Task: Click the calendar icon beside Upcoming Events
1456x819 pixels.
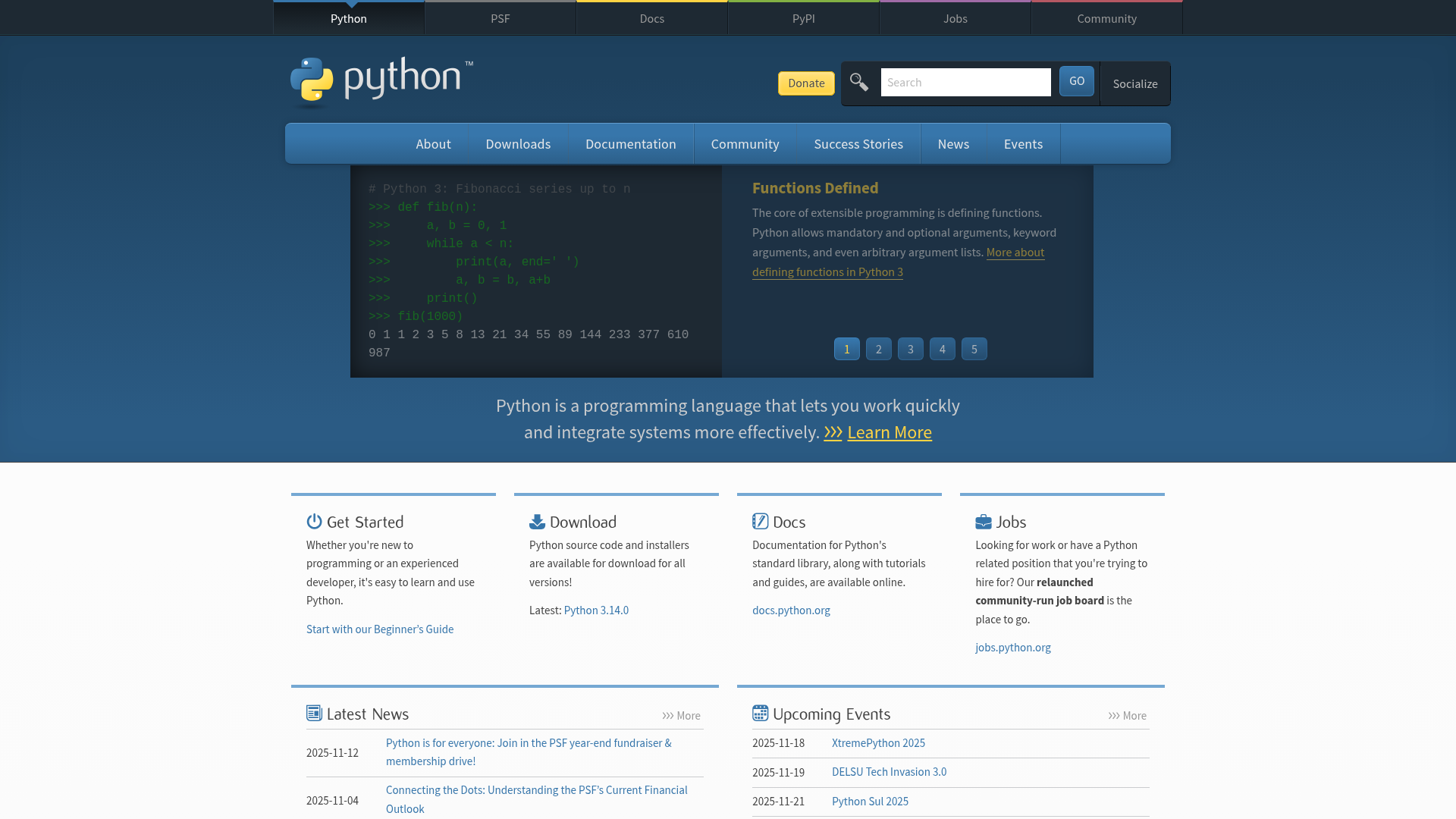Action: point(760,713)
